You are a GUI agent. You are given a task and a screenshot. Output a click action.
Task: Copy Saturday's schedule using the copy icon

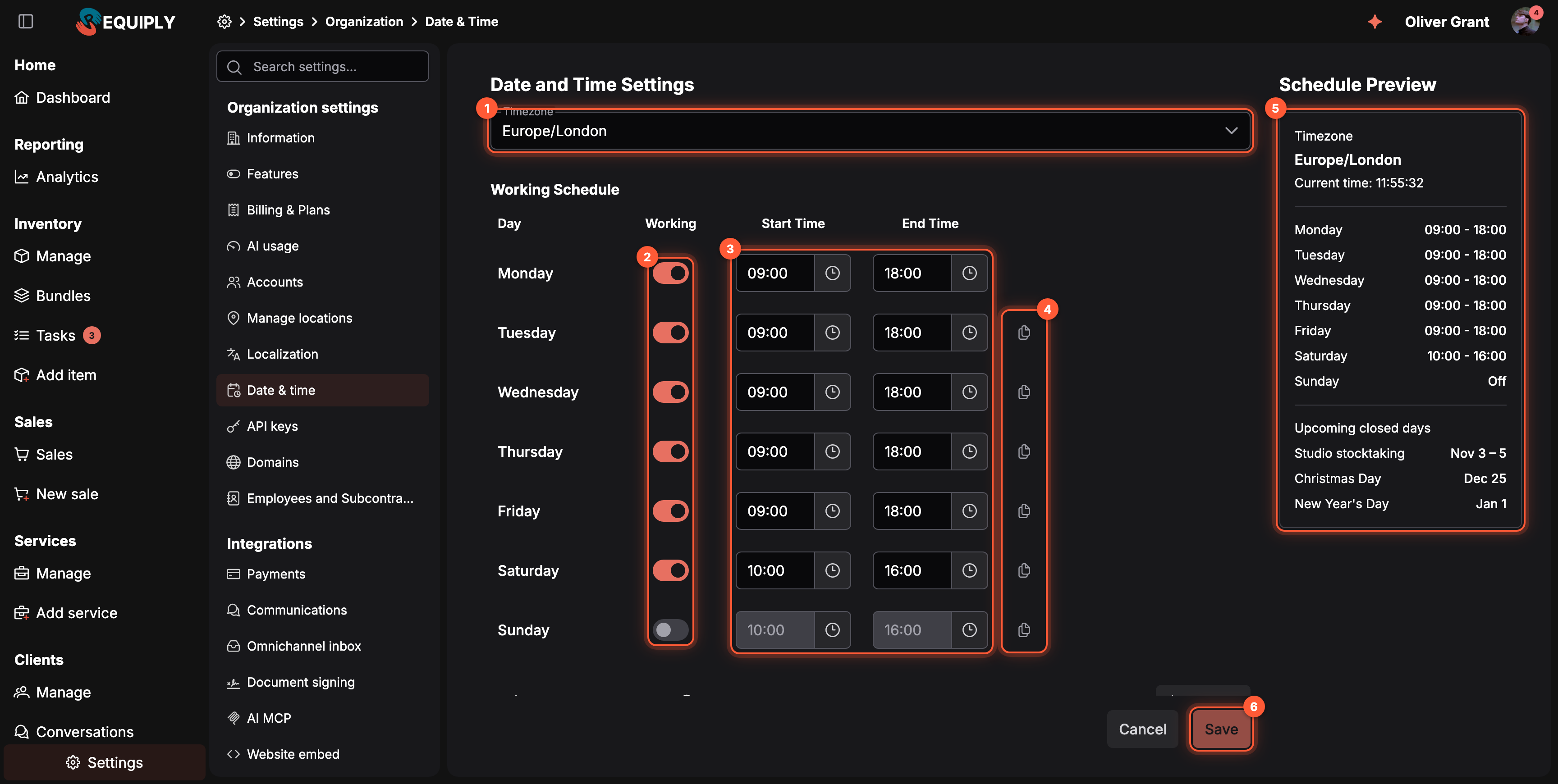pyautogui.click(x=1024, y=570)
